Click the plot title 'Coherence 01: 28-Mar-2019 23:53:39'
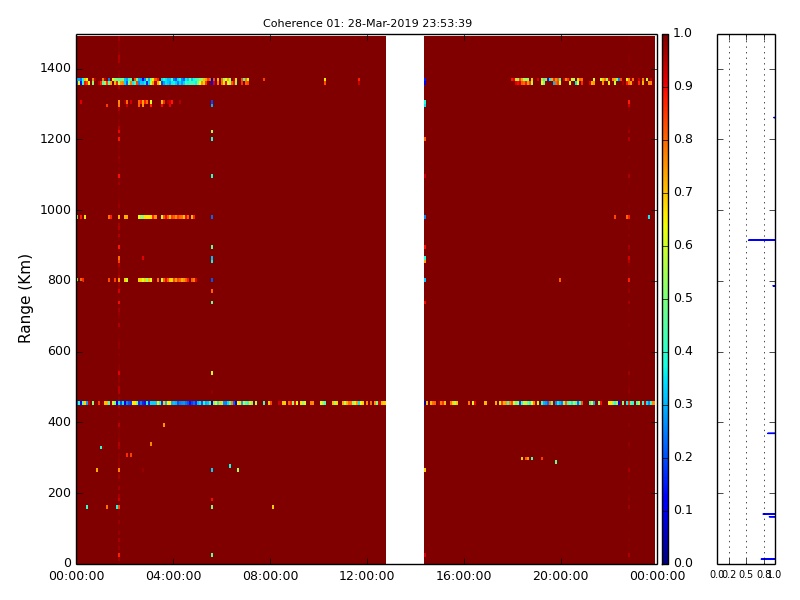800x600 pixels. click(367, 23)
